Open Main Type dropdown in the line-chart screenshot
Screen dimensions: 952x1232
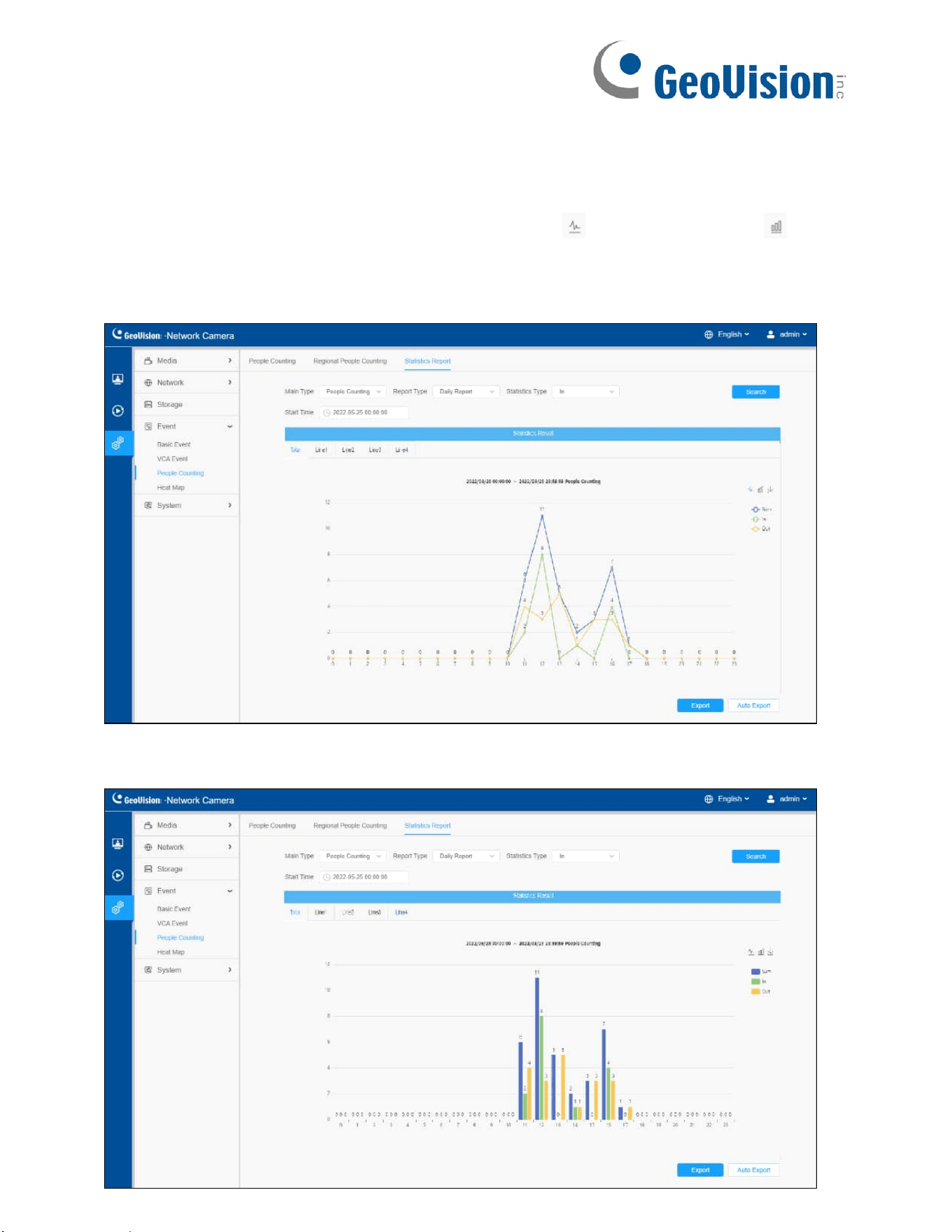(x=353, y=392)
